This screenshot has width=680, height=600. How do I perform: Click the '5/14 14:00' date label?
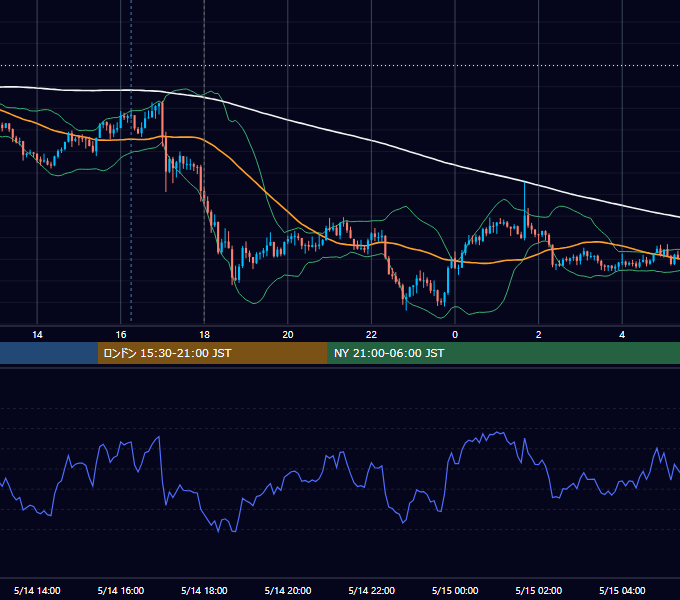coord(37,590)
